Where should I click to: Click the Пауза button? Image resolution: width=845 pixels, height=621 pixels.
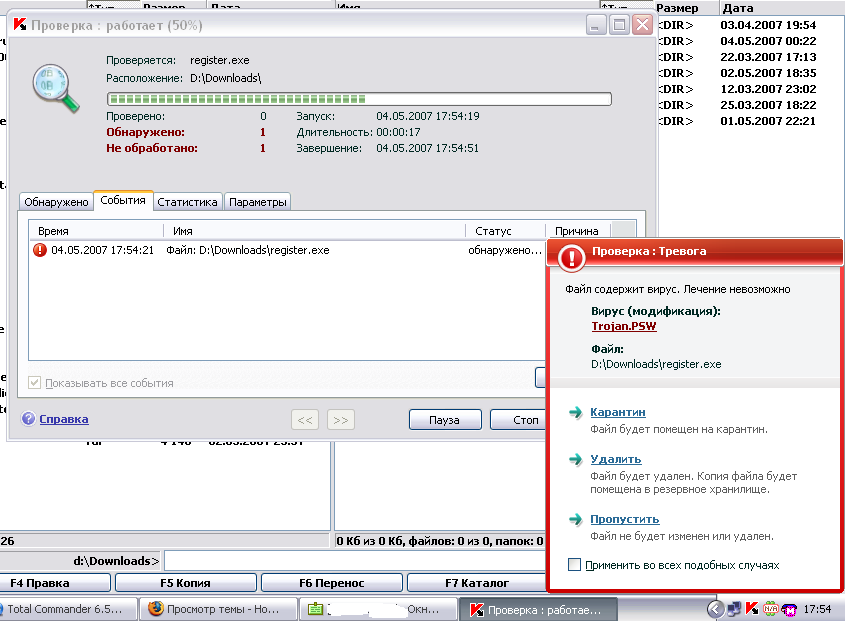445,420
